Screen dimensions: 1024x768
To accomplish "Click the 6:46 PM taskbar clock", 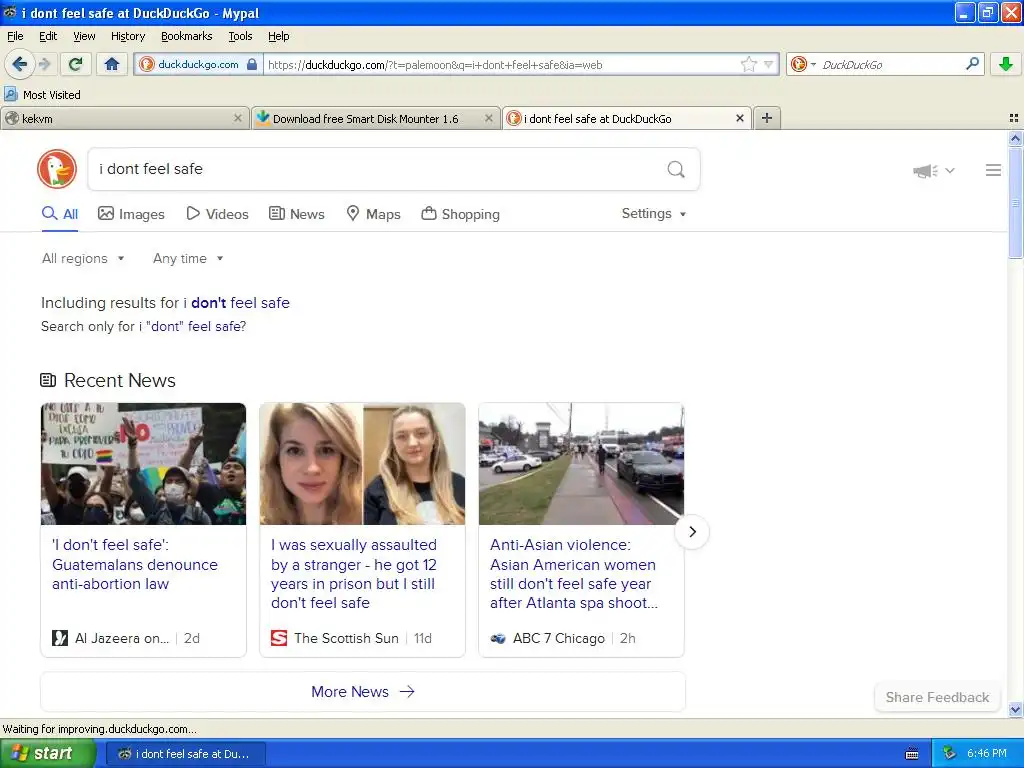I will [x=986, y=754].
